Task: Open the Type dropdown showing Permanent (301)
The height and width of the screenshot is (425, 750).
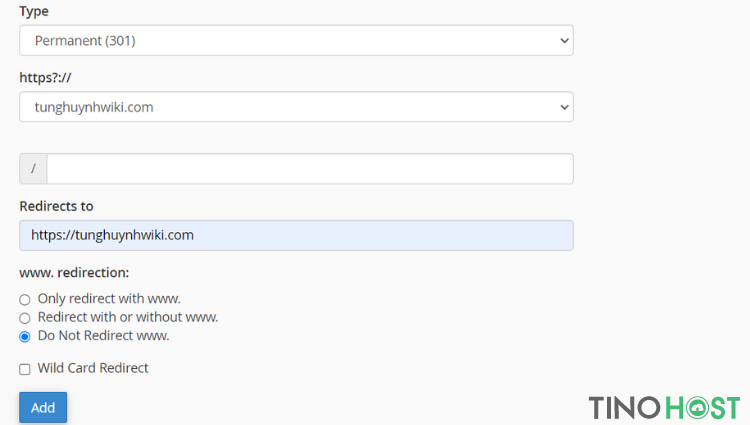Action: point(296,40)
